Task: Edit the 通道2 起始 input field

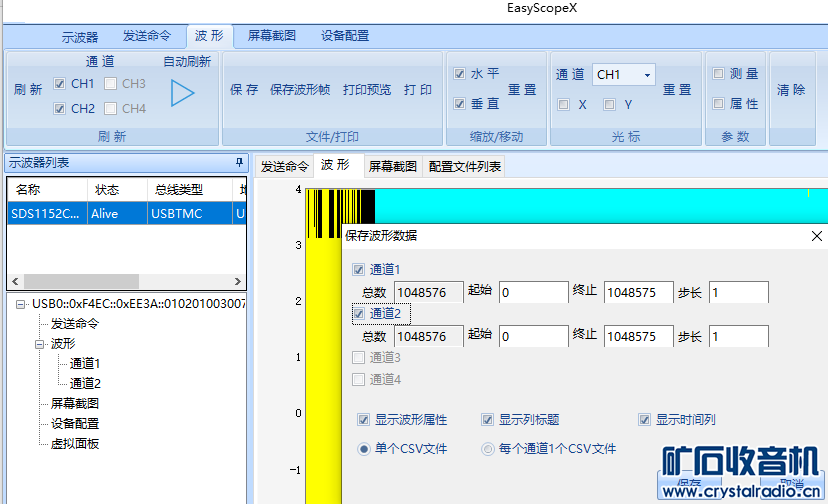Action: (533, 336)
